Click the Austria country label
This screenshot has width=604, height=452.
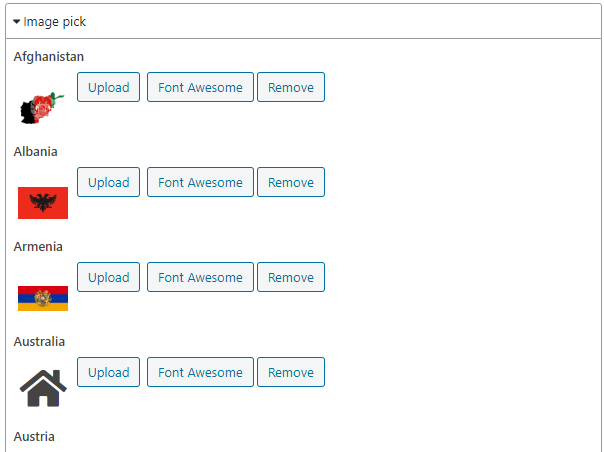[x=34, y=437]
